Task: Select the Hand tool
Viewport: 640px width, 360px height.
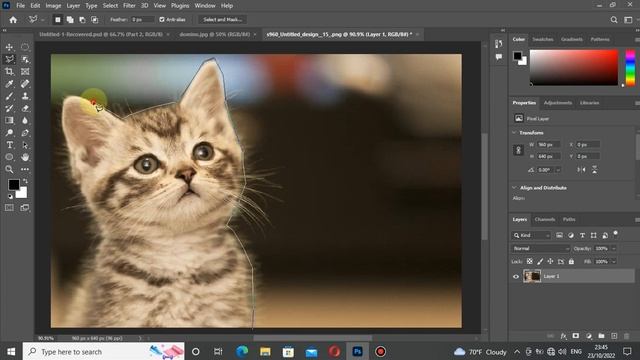Action: (x=25, y=157)
